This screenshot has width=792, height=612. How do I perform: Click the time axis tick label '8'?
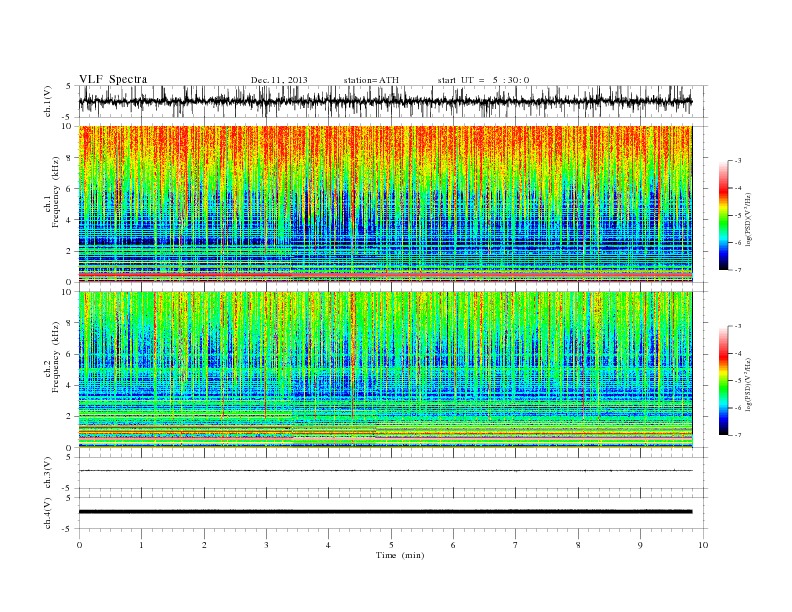click(578, 545)
